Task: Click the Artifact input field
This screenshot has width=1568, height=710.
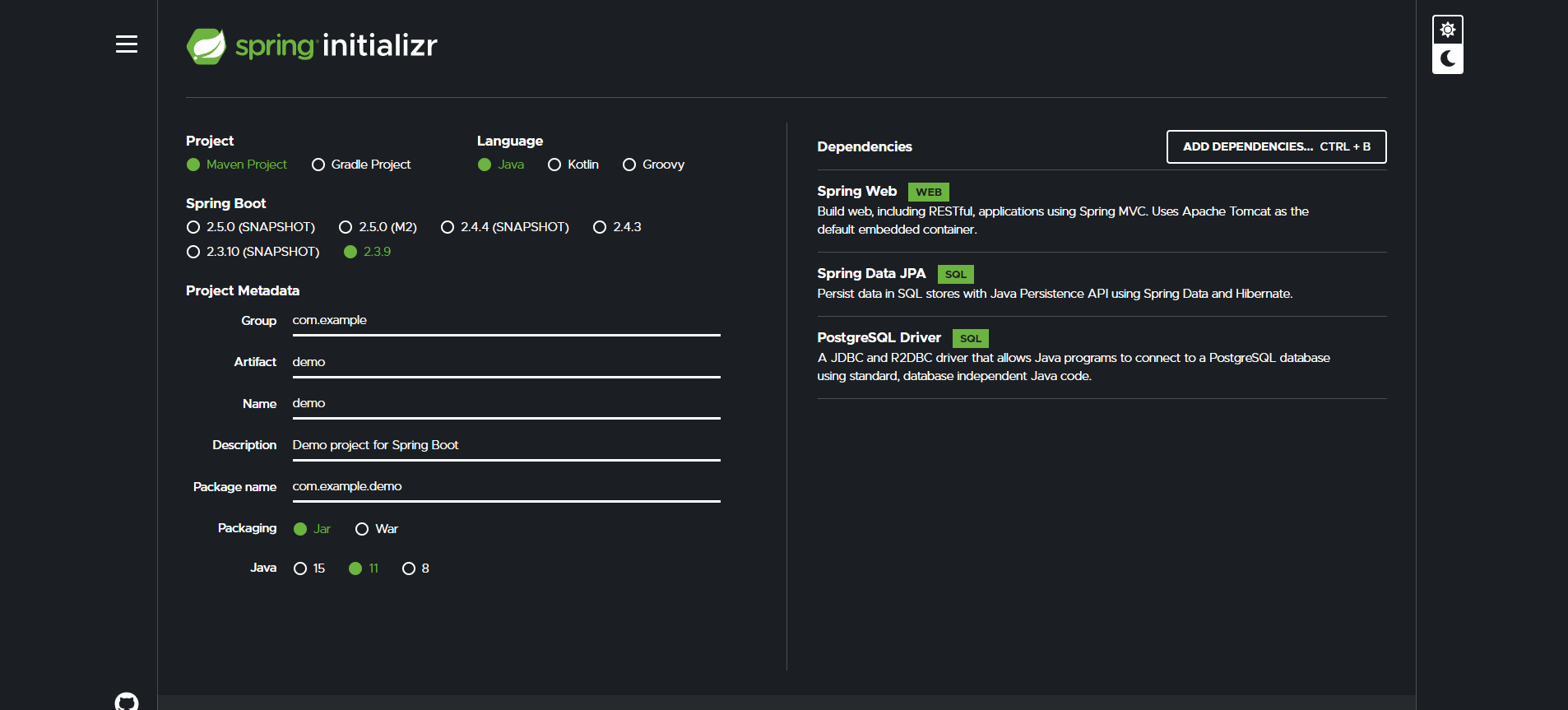Action: [507, 363]
